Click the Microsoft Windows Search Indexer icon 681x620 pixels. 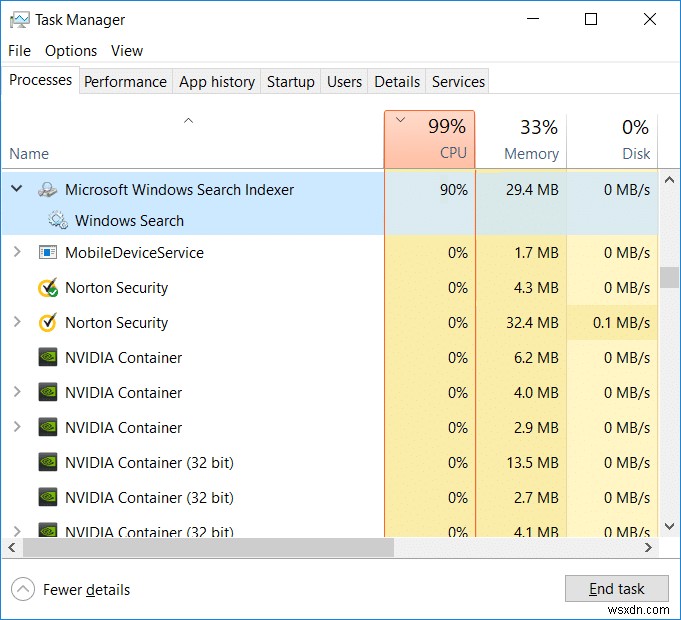click(x=47, y=190)
